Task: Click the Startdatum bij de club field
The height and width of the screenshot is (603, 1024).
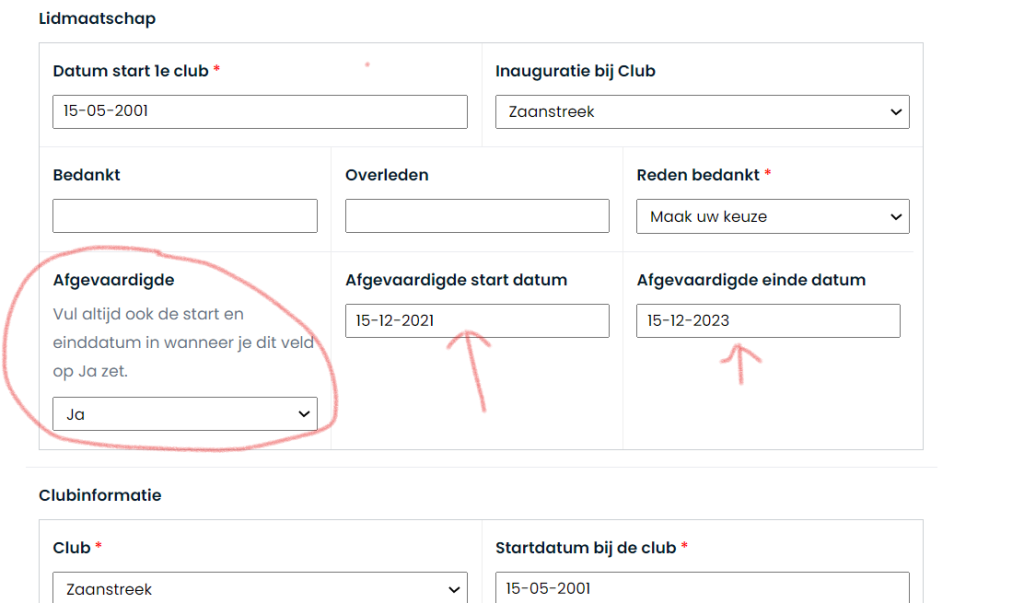Action: click(702, 589)
